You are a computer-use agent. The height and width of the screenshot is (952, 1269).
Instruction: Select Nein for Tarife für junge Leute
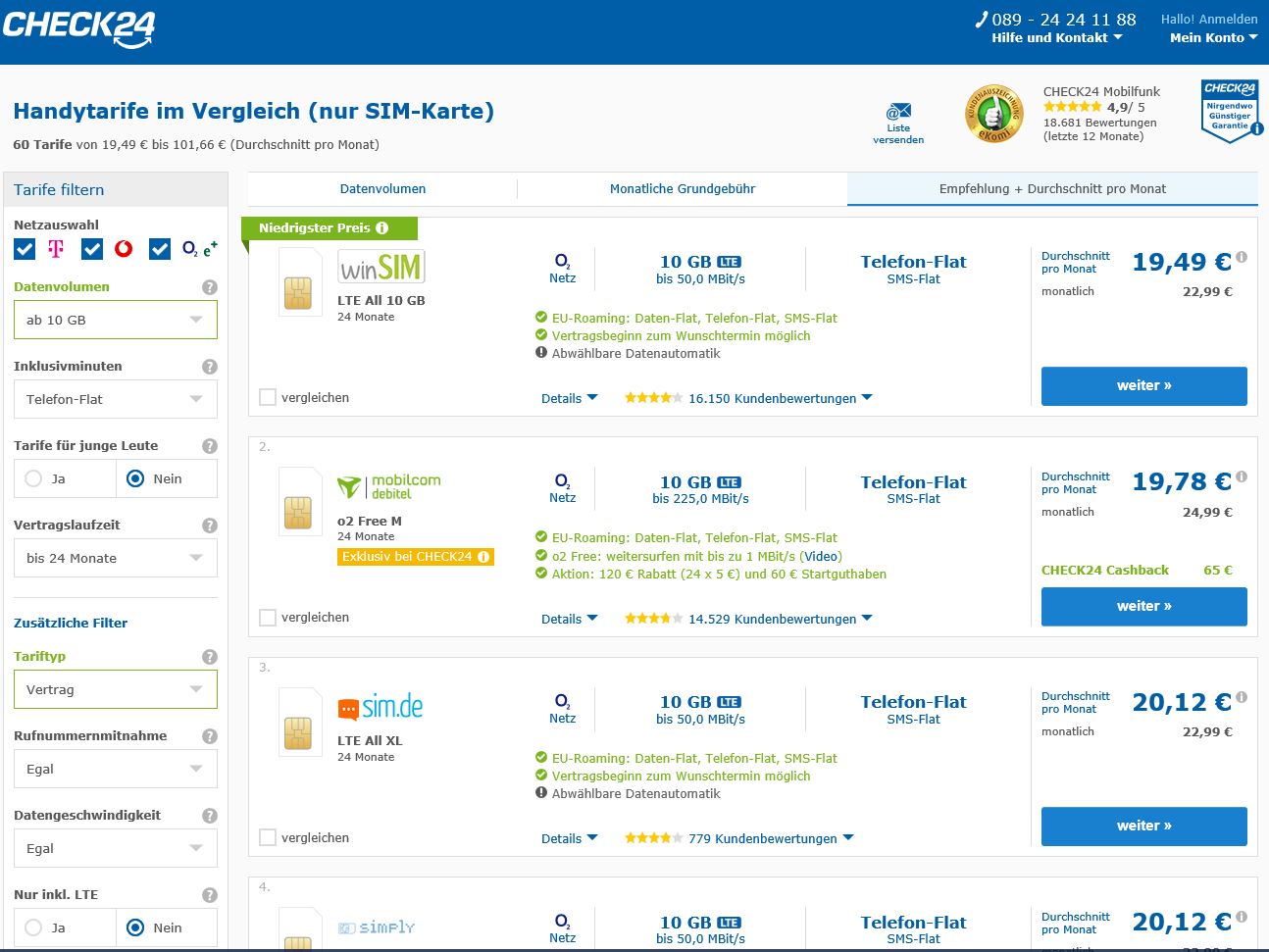[x=135, y=478]
